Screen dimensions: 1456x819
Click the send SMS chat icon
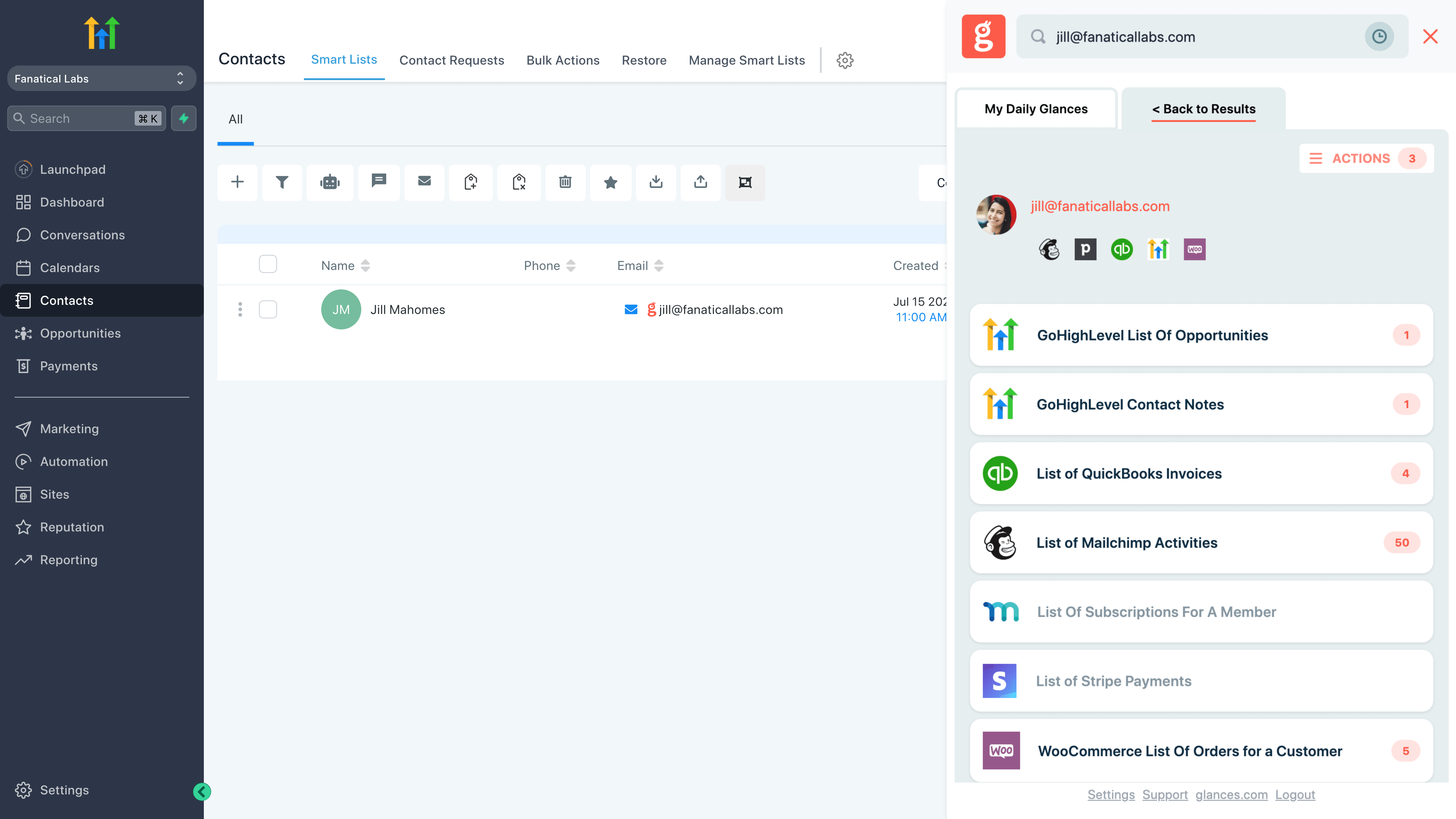click(x=379, y=182)
